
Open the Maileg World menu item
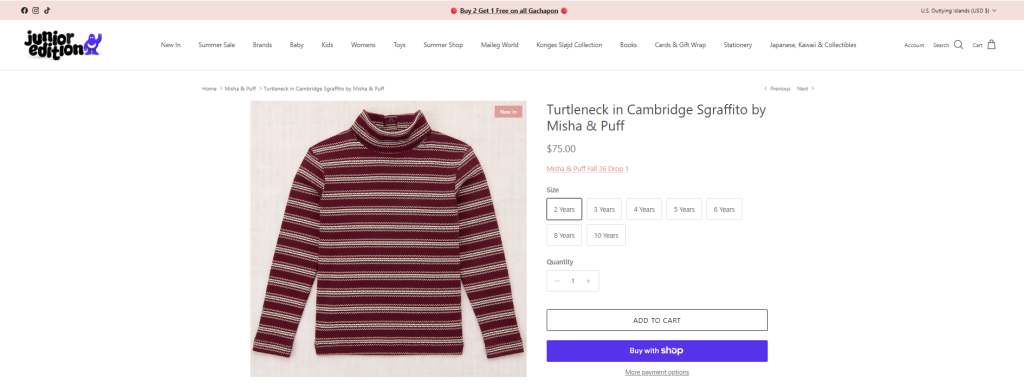pos(500,45)
